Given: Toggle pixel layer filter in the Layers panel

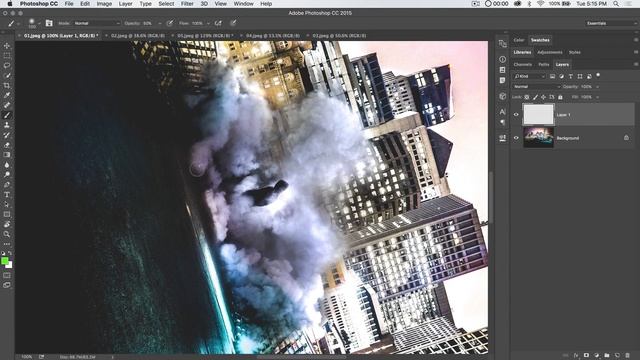Looking at the screenshot, I should coord(552,76).
